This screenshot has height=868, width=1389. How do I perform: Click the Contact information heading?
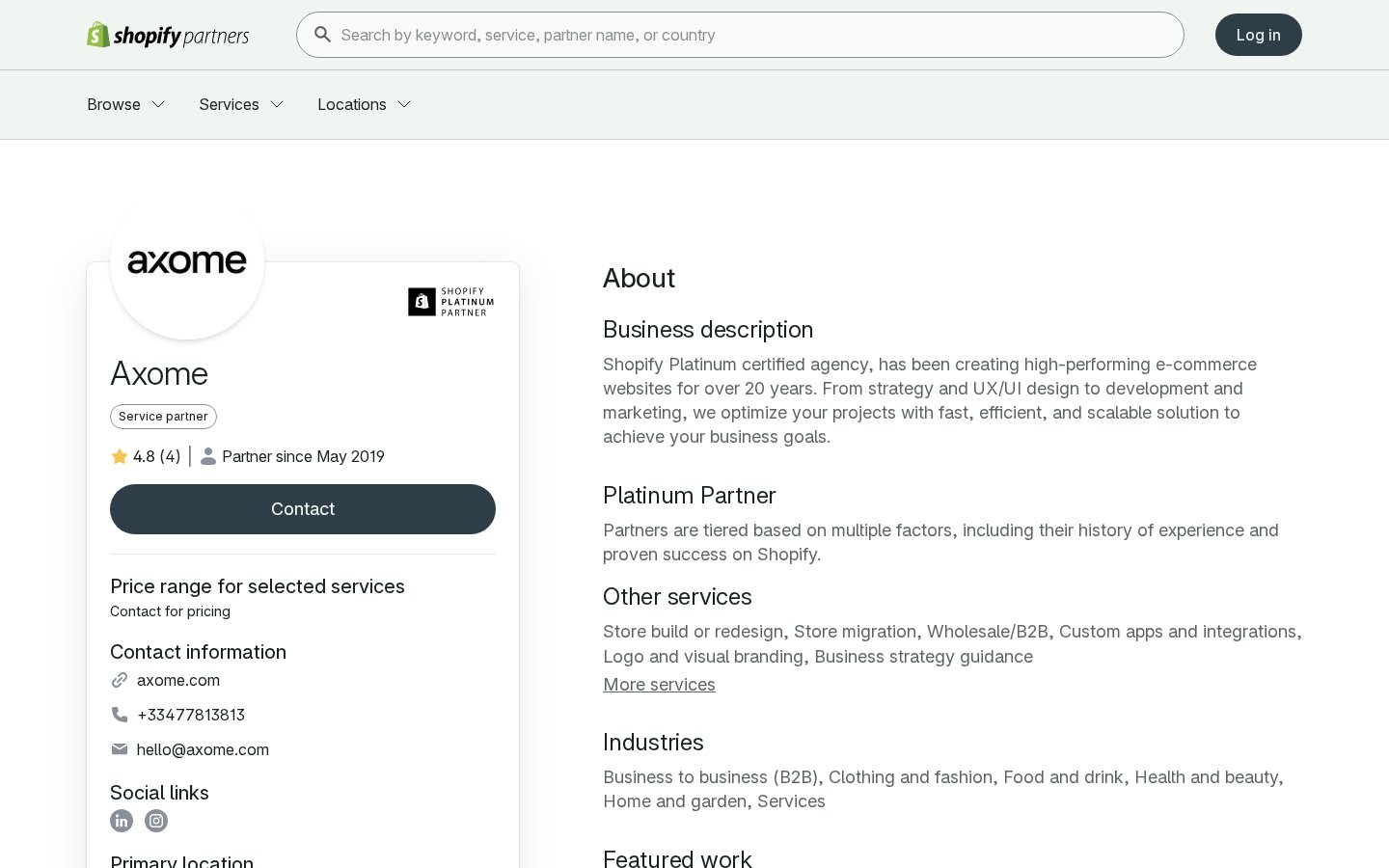pos(198,652)
